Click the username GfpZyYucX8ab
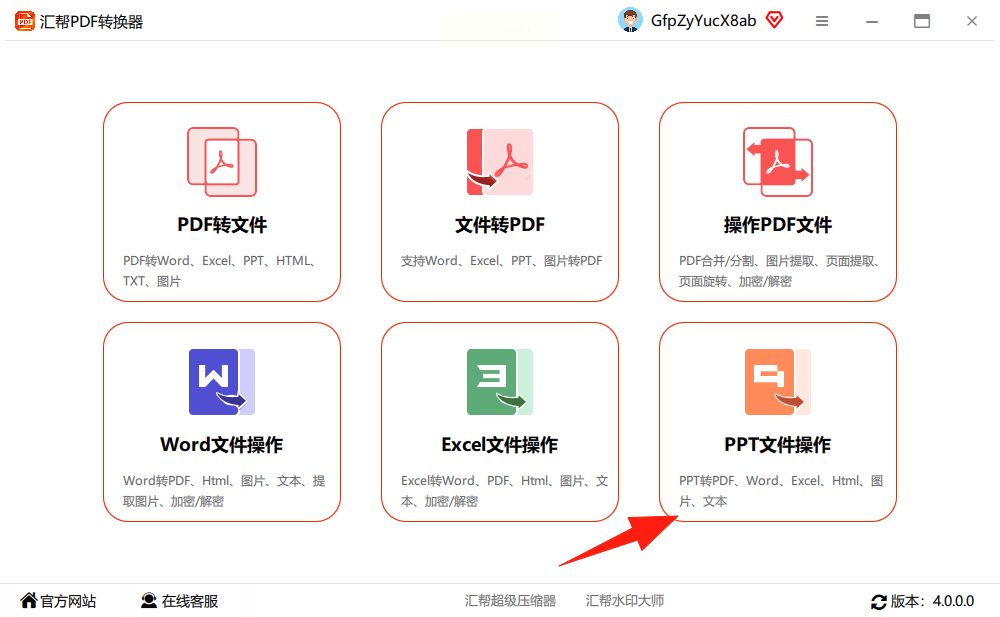 [x=703, y=21]
